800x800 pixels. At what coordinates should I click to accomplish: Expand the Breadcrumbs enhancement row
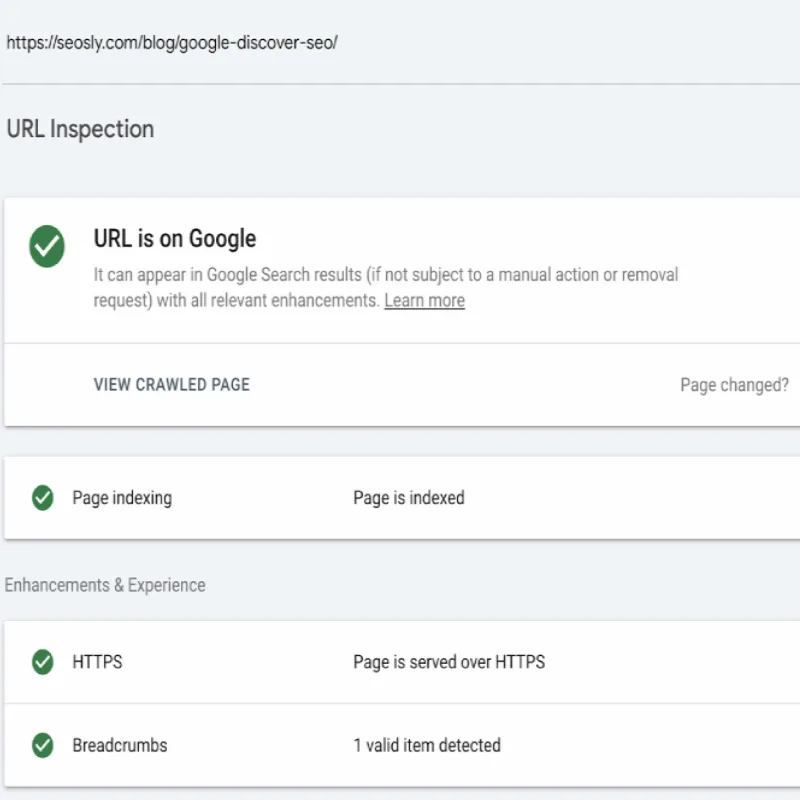[x=402, y=745]
